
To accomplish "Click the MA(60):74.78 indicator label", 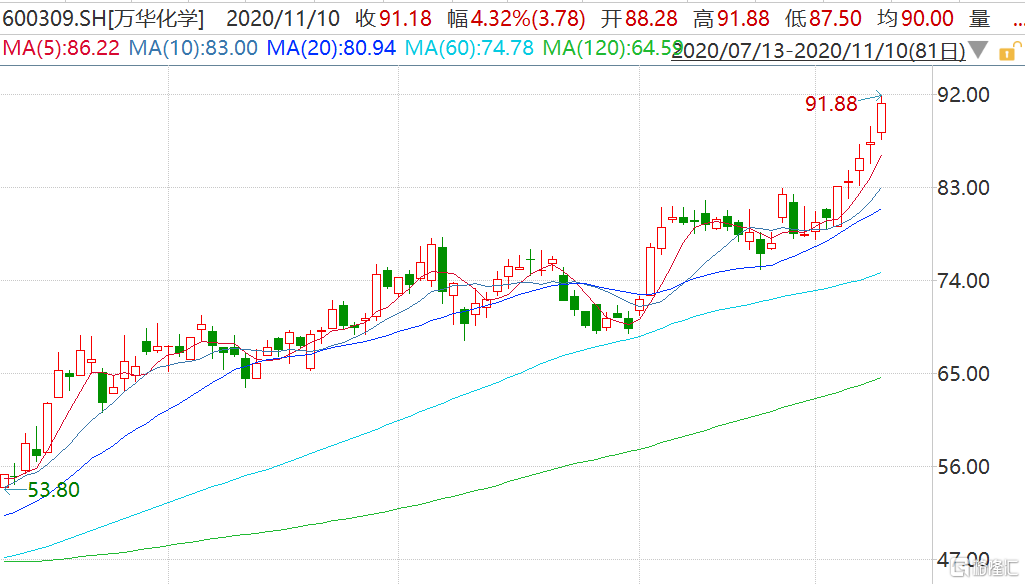I will pyautogui.click(x=469, y=48).
